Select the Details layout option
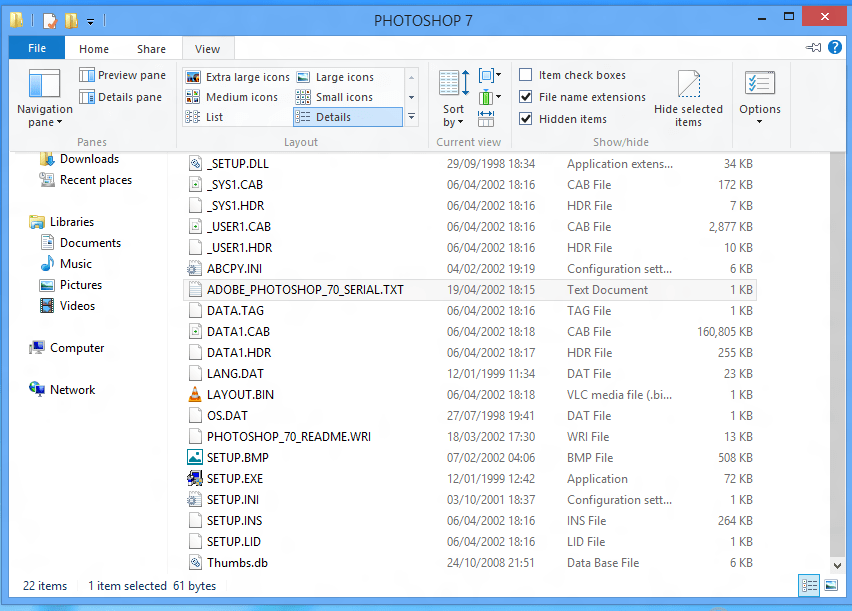The height and width of the screenshot is (611, 852). [348, 117]
